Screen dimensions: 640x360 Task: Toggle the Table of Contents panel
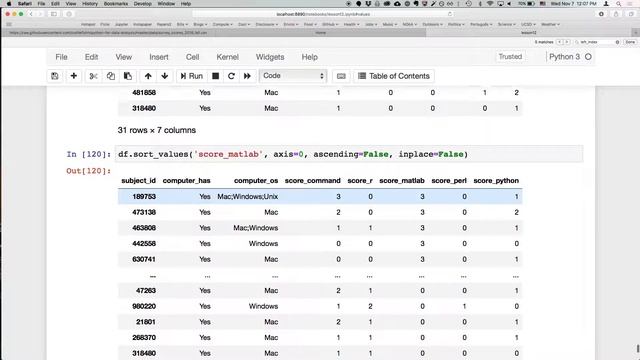(x=394, y=76)
